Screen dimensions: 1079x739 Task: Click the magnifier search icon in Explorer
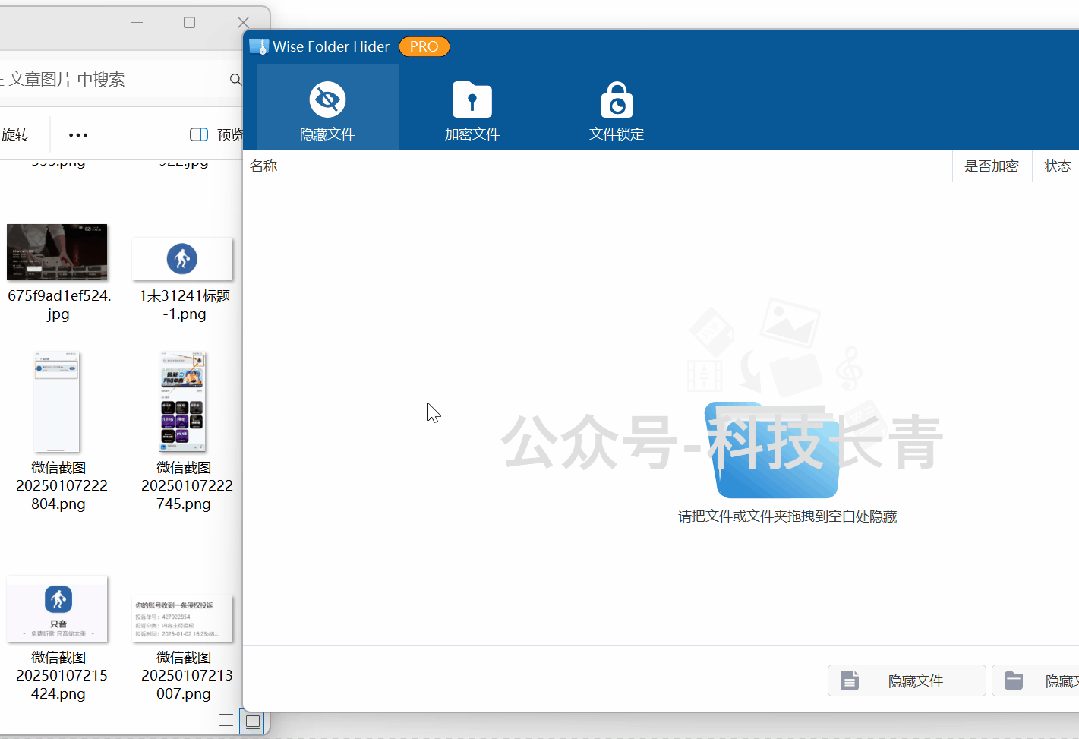[x=235, y=80]
